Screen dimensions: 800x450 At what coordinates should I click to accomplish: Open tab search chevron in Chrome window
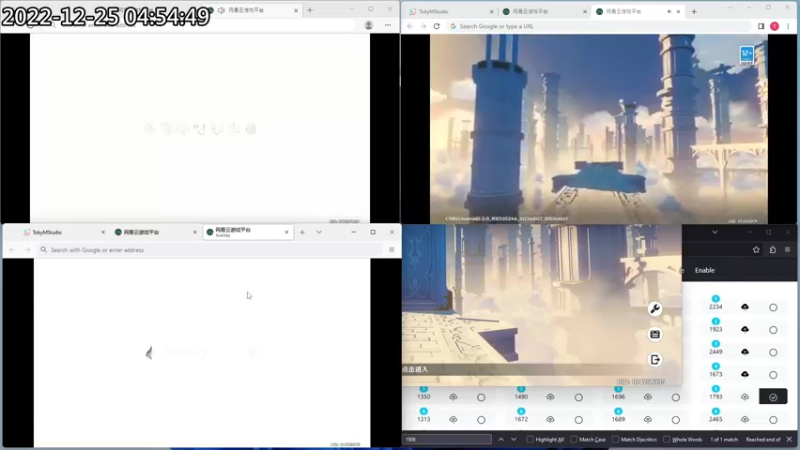[x=730, y=8]
